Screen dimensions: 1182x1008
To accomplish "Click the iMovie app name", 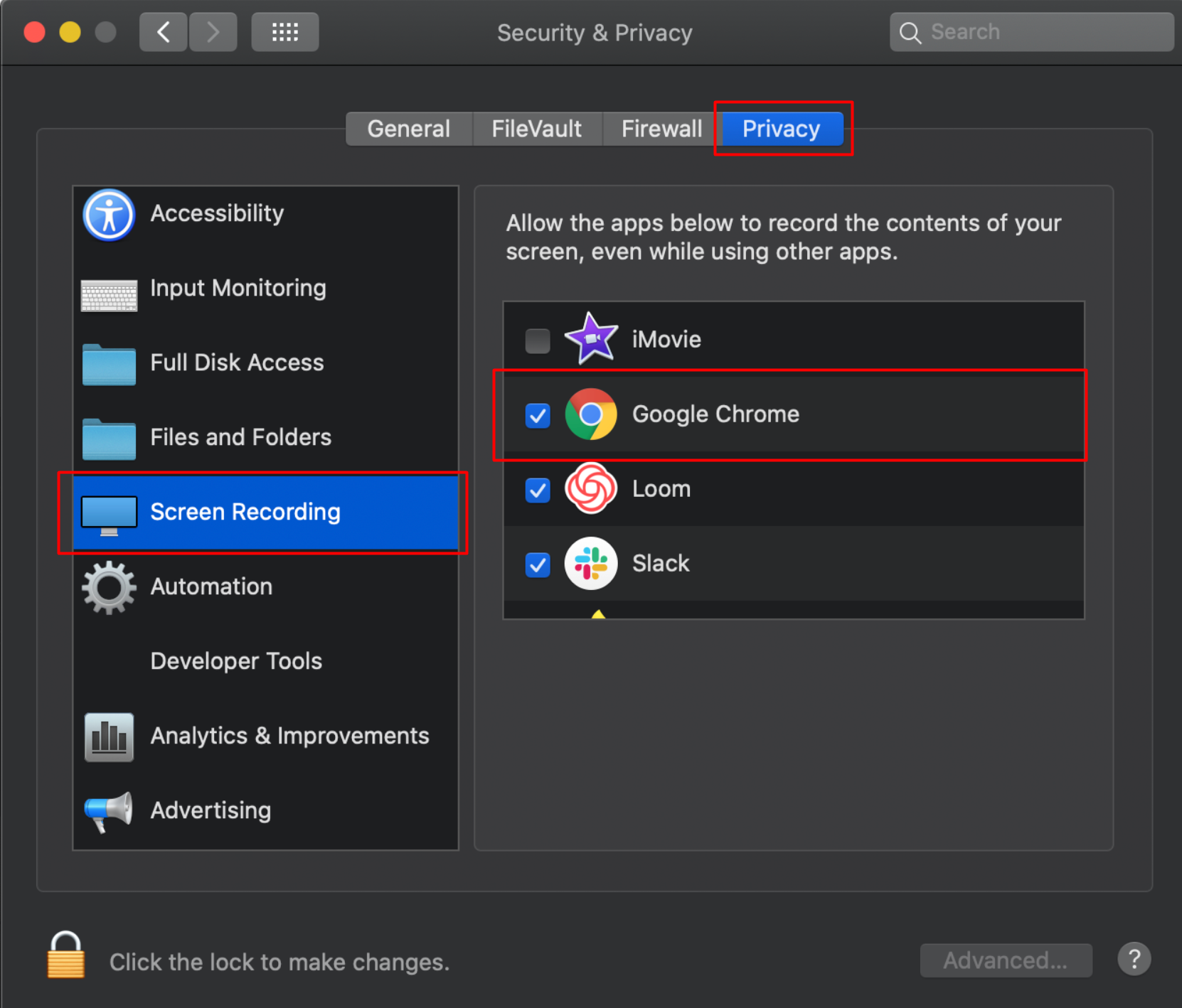I will (x=666, y=340).
